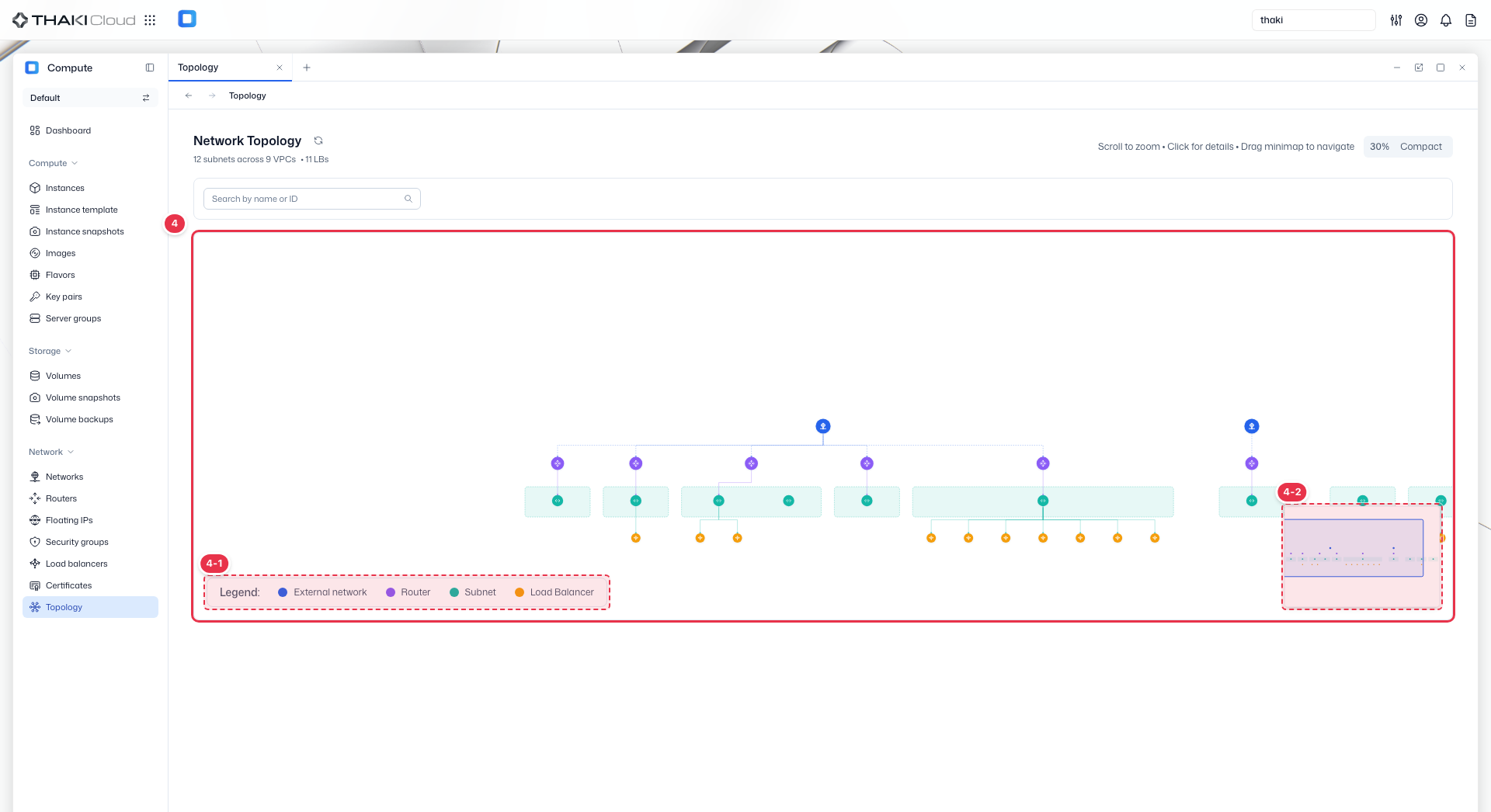Select the left external network node
This screenshot has height=812, width=1491.
point(823,426)
